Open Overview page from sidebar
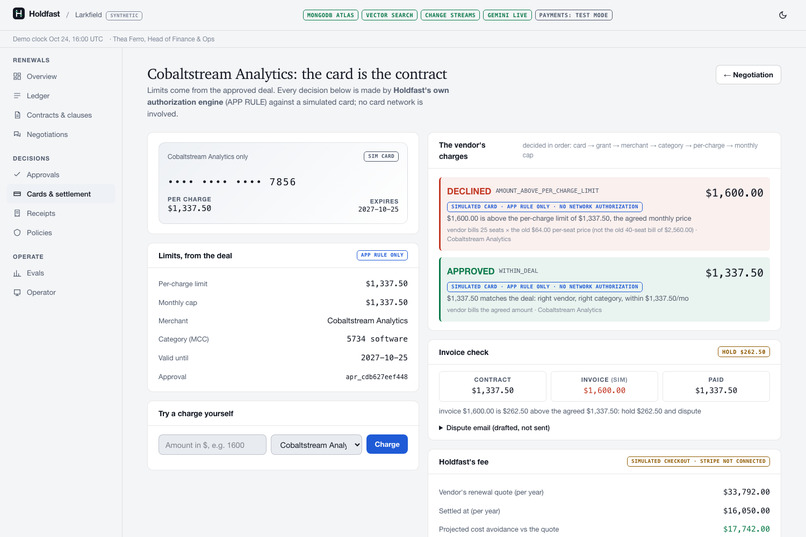806x537 pixels. point(61,76)
